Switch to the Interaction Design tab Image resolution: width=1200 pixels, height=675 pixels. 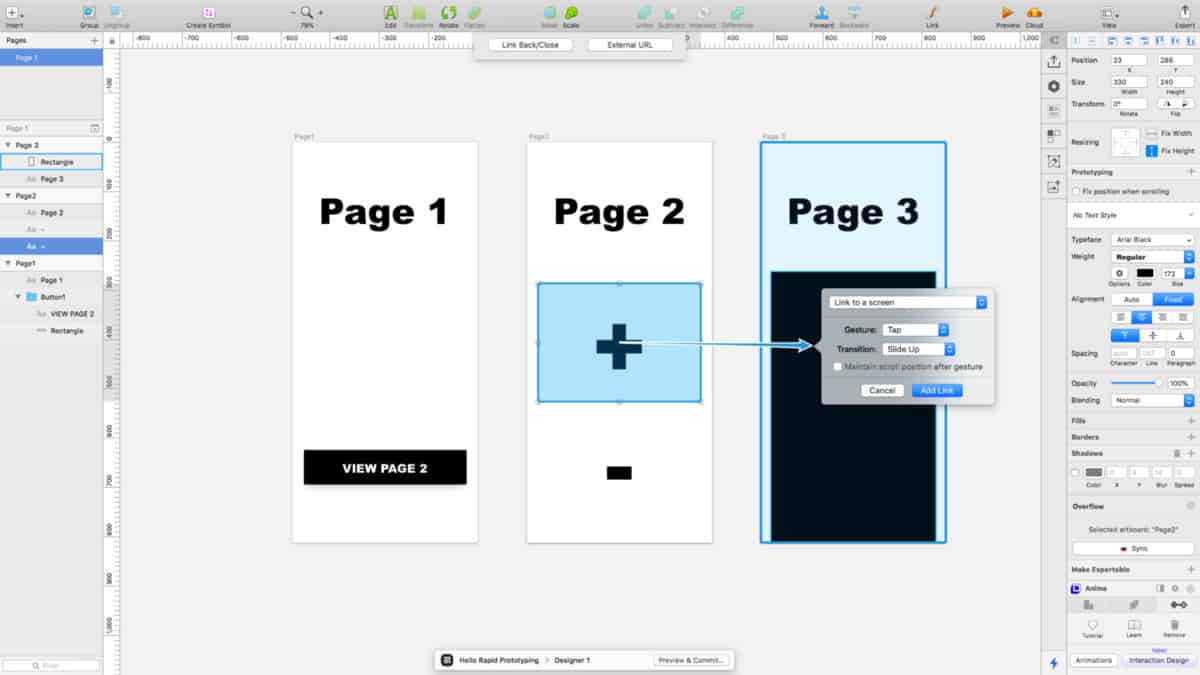(x=1158, y=661)
